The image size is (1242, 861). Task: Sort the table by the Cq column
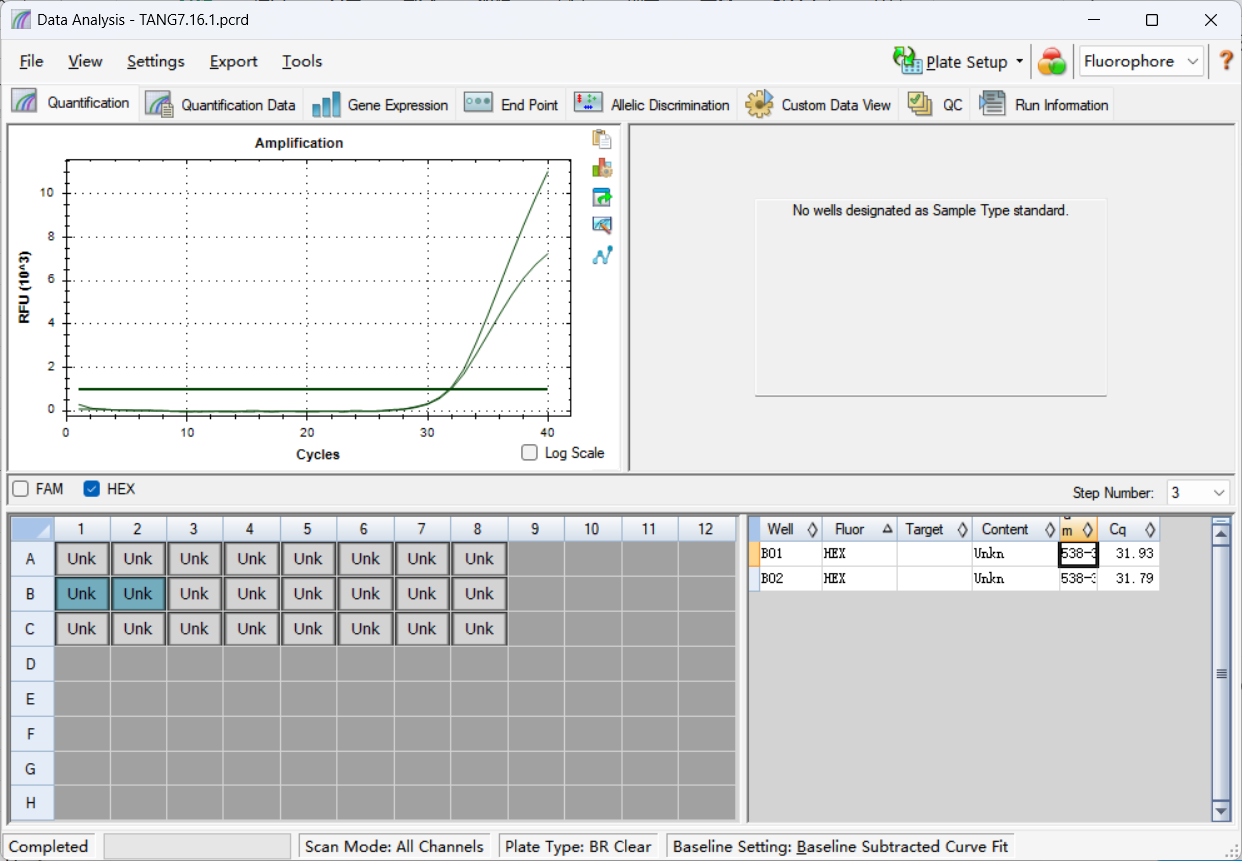1128,529
